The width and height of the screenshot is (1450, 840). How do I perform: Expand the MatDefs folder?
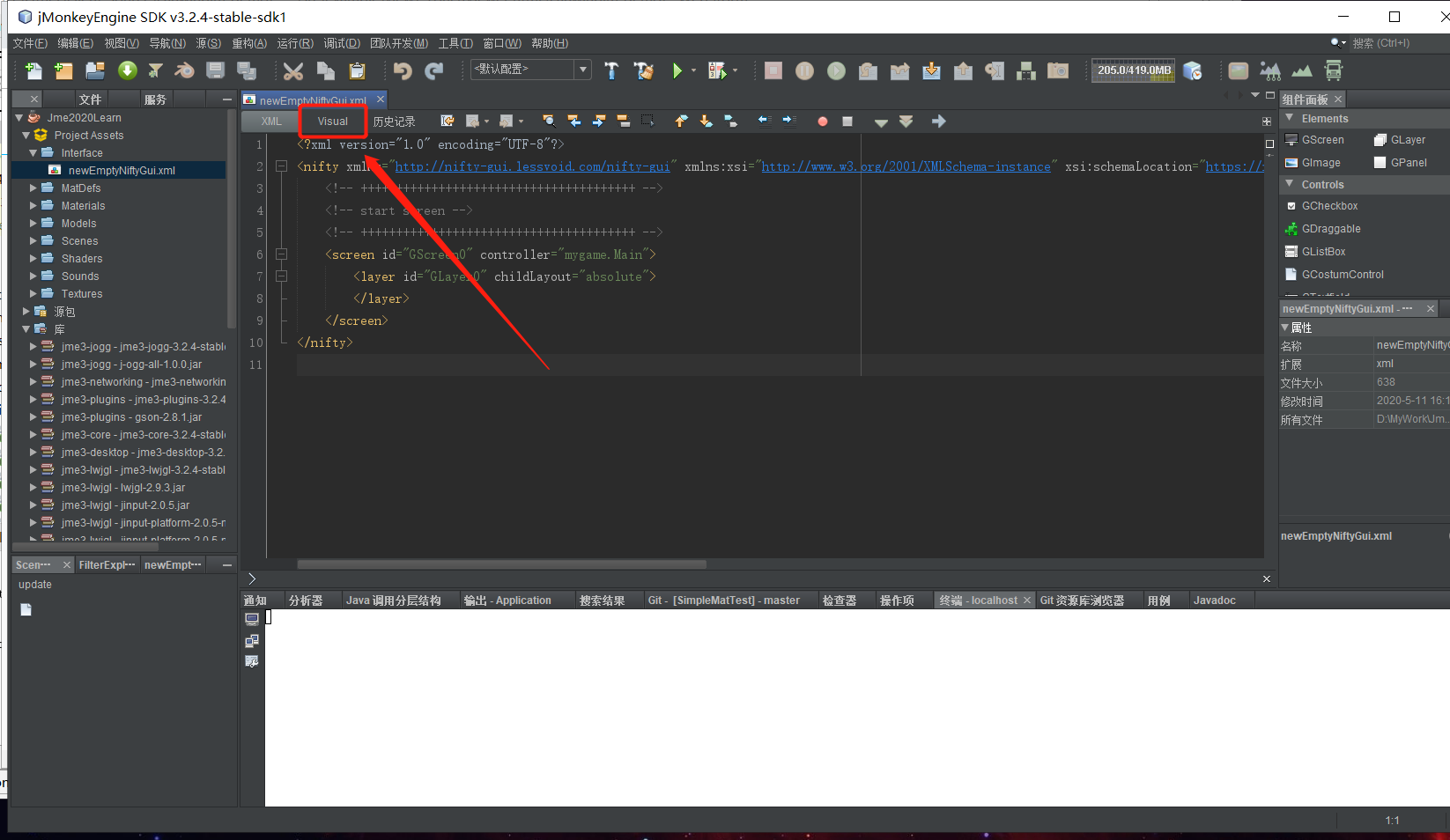click(x=33, y=188)
